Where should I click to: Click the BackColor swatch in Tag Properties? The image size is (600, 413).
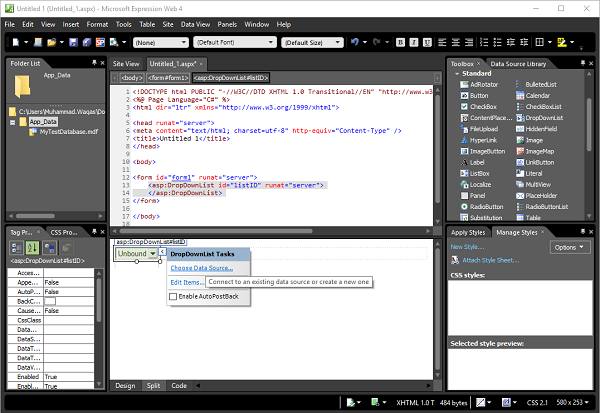pyautogui.click(x=50, y=300)
